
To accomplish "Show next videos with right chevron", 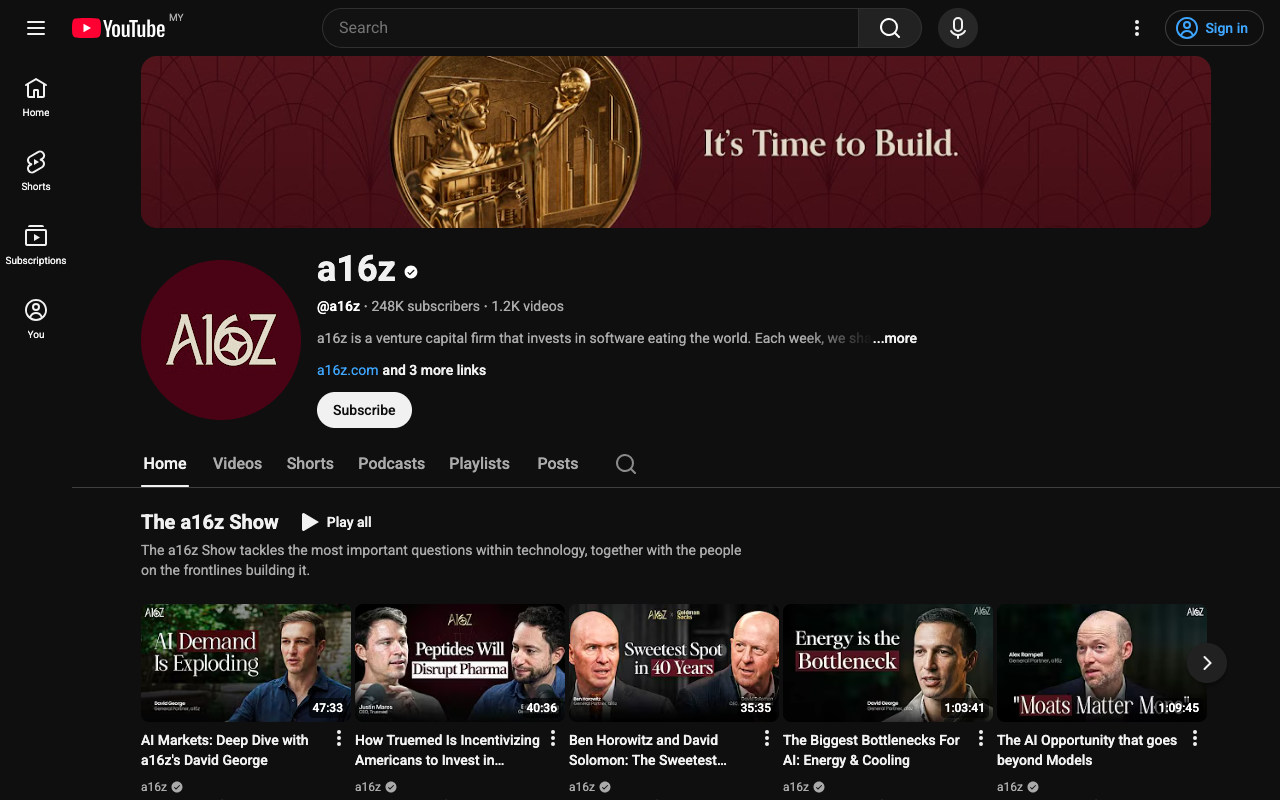I will (1207, 663).
